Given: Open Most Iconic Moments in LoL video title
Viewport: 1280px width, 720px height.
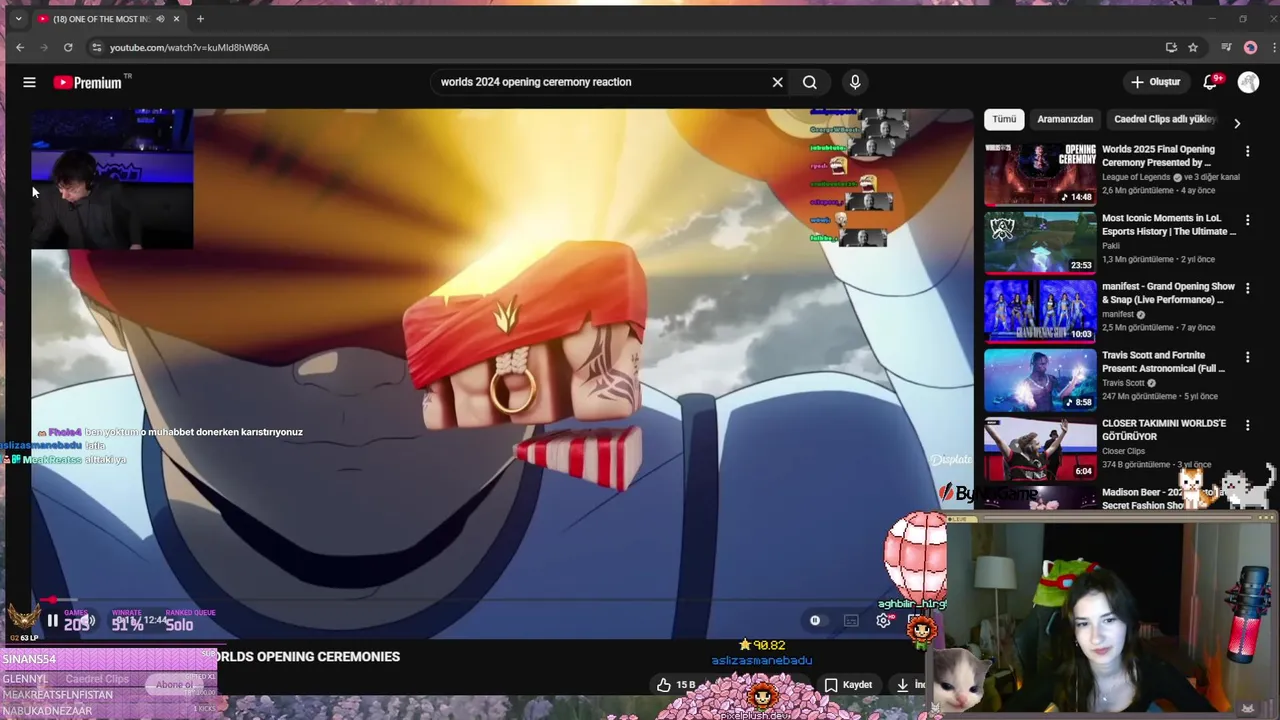Looking at the screenshot, I should pyautogui.click(x=1169, y=225).
